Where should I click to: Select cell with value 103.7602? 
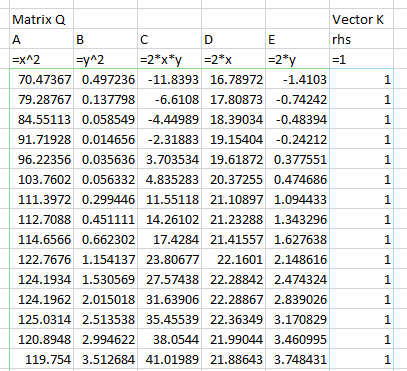[41, 179]
